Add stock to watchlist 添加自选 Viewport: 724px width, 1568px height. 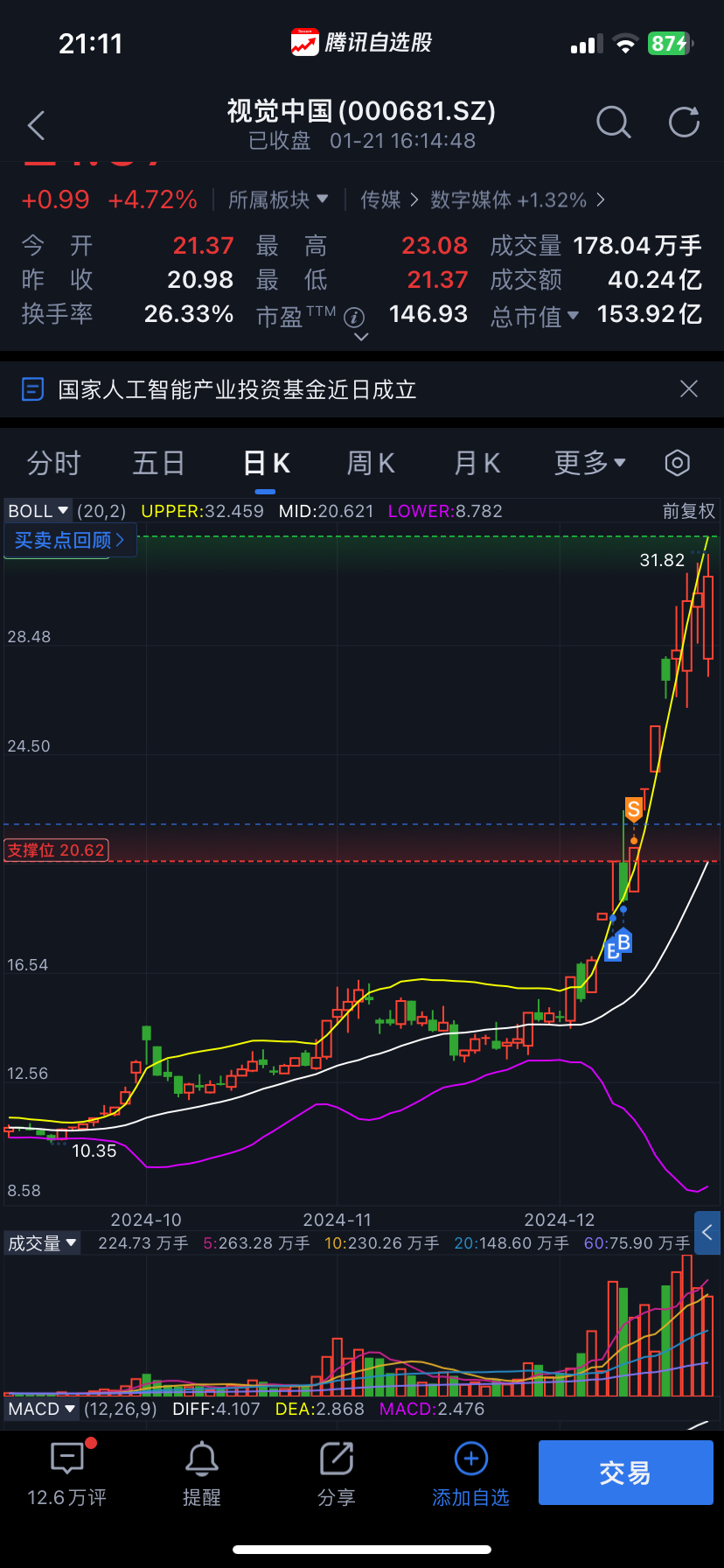pyautogui.click(x=470, y=1474)
